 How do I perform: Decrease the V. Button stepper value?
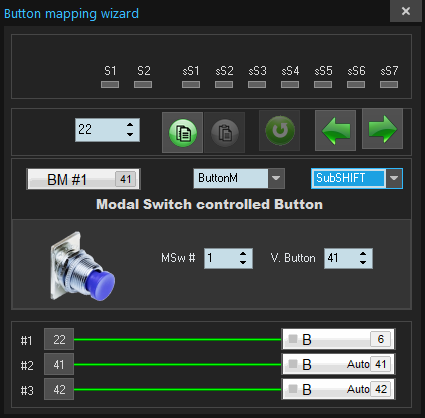(x=363, y=263)
